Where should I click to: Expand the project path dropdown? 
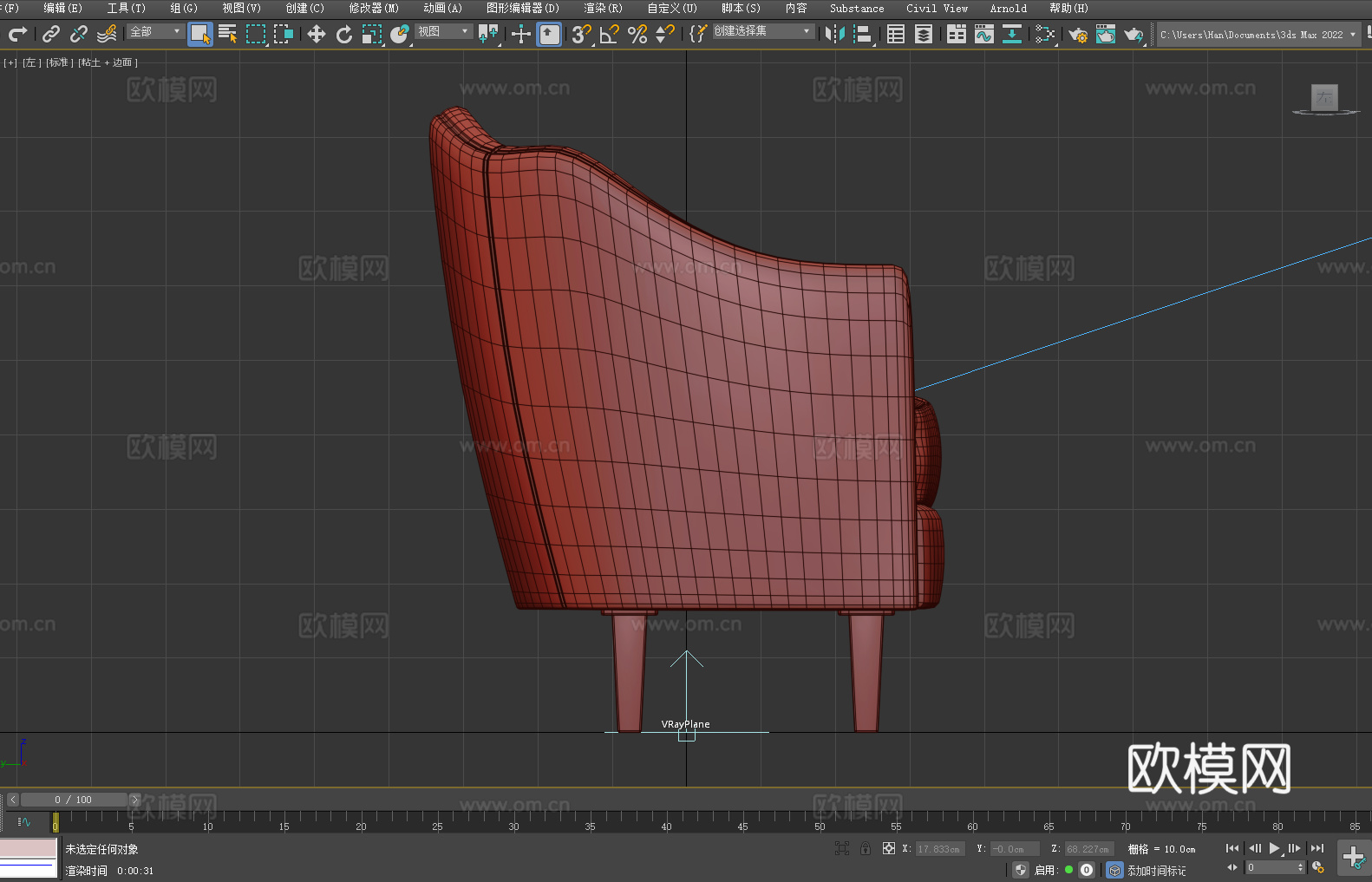[x=1352, y=35]
